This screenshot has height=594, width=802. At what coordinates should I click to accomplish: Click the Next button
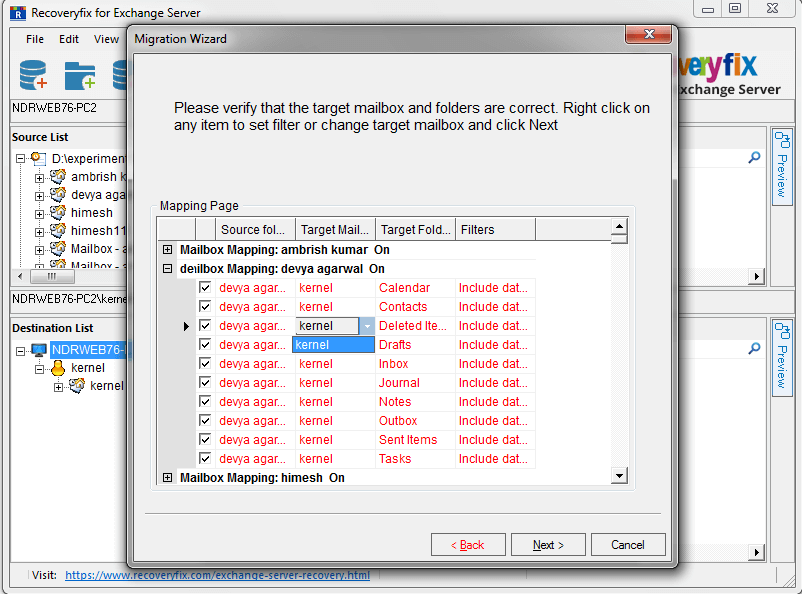548,545
